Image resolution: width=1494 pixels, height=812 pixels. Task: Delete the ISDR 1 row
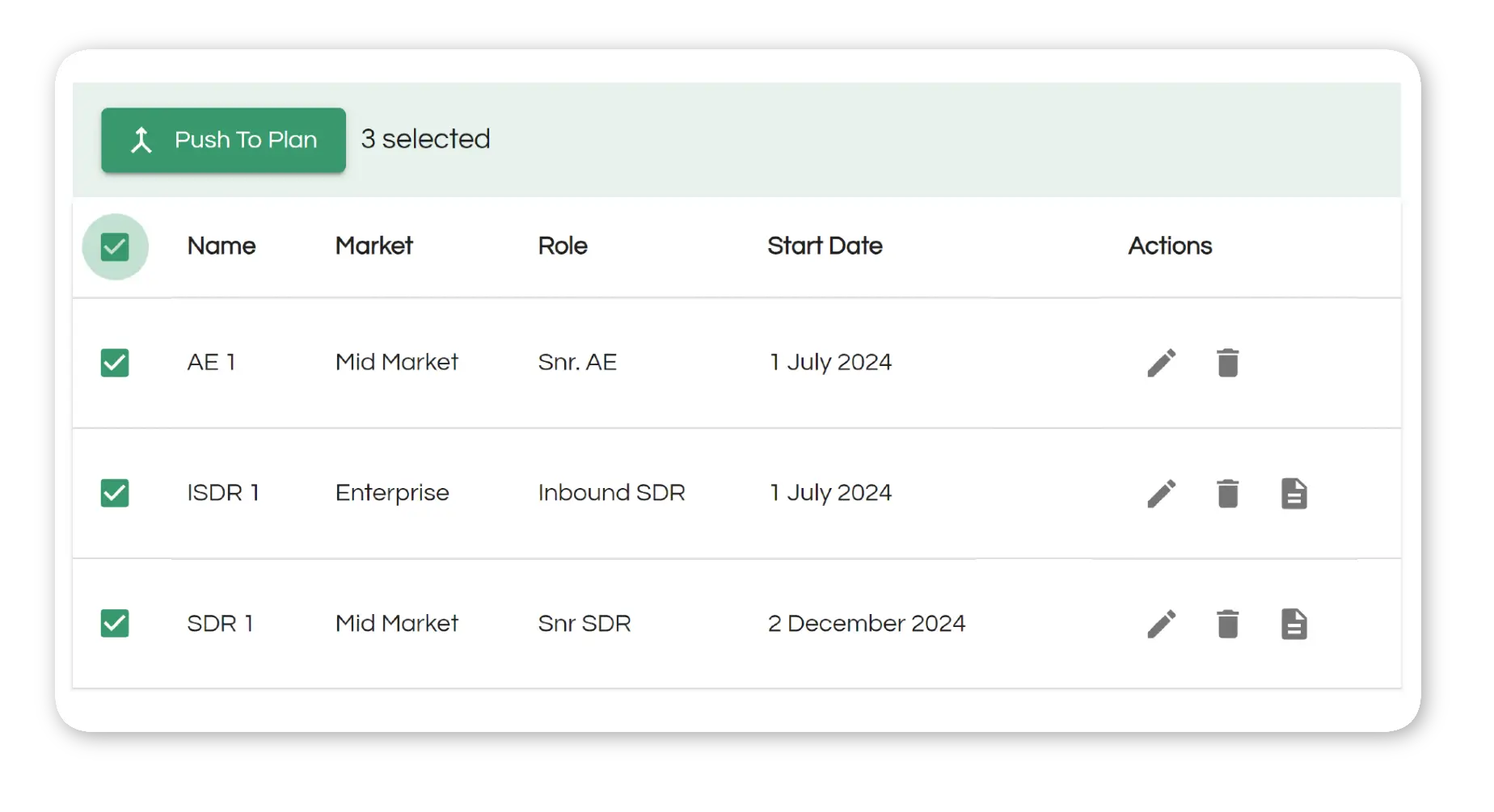tap(1227, 494)
